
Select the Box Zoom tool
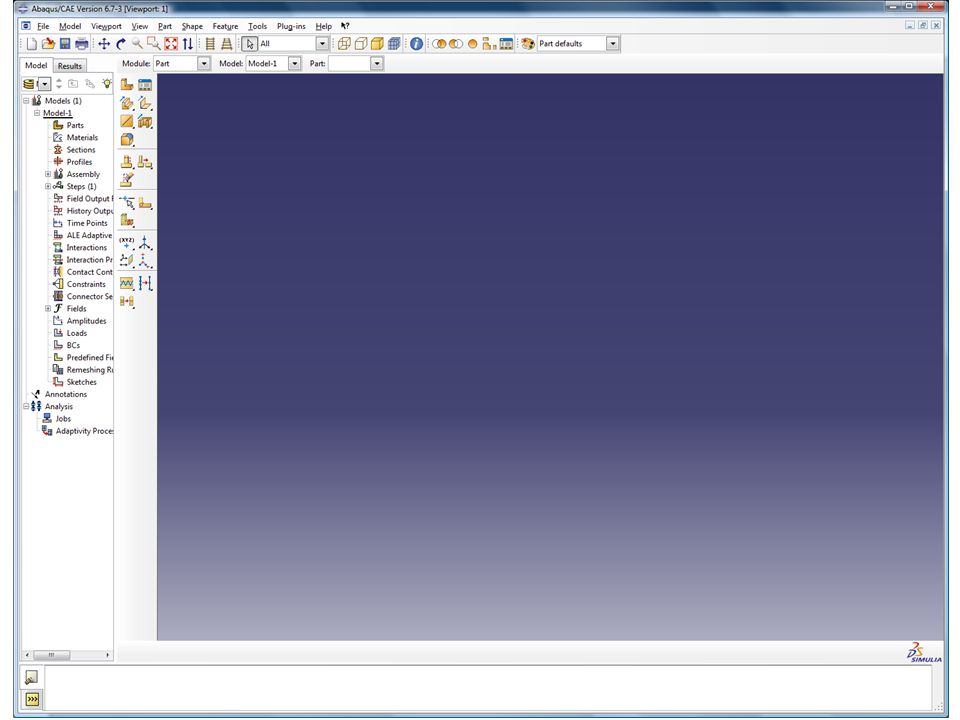coord(154,44)
